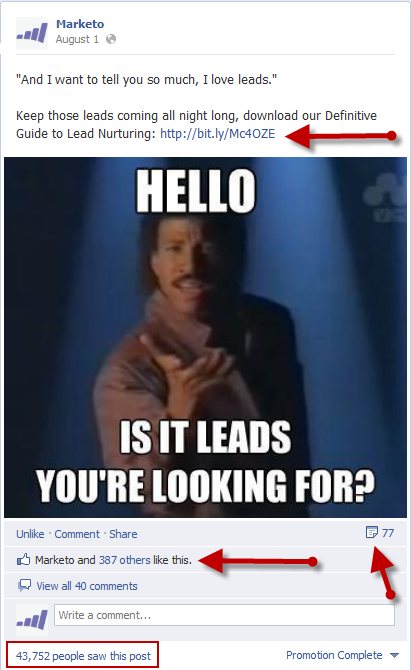The height and width of the screenshot is (670, 411).
Task: Unlike the post
Action: tap(30, 534)
